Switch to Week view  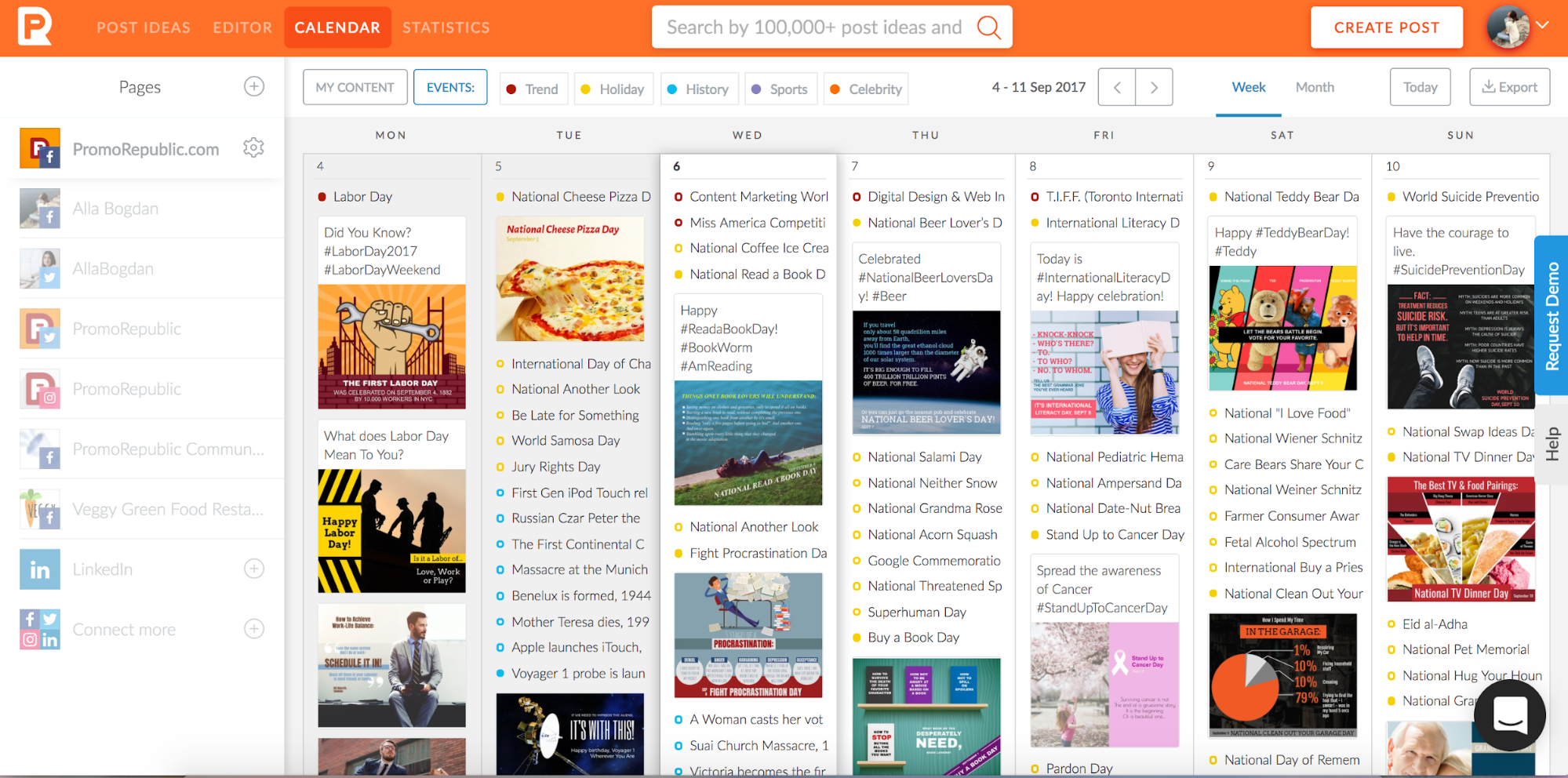(1249, 87)
